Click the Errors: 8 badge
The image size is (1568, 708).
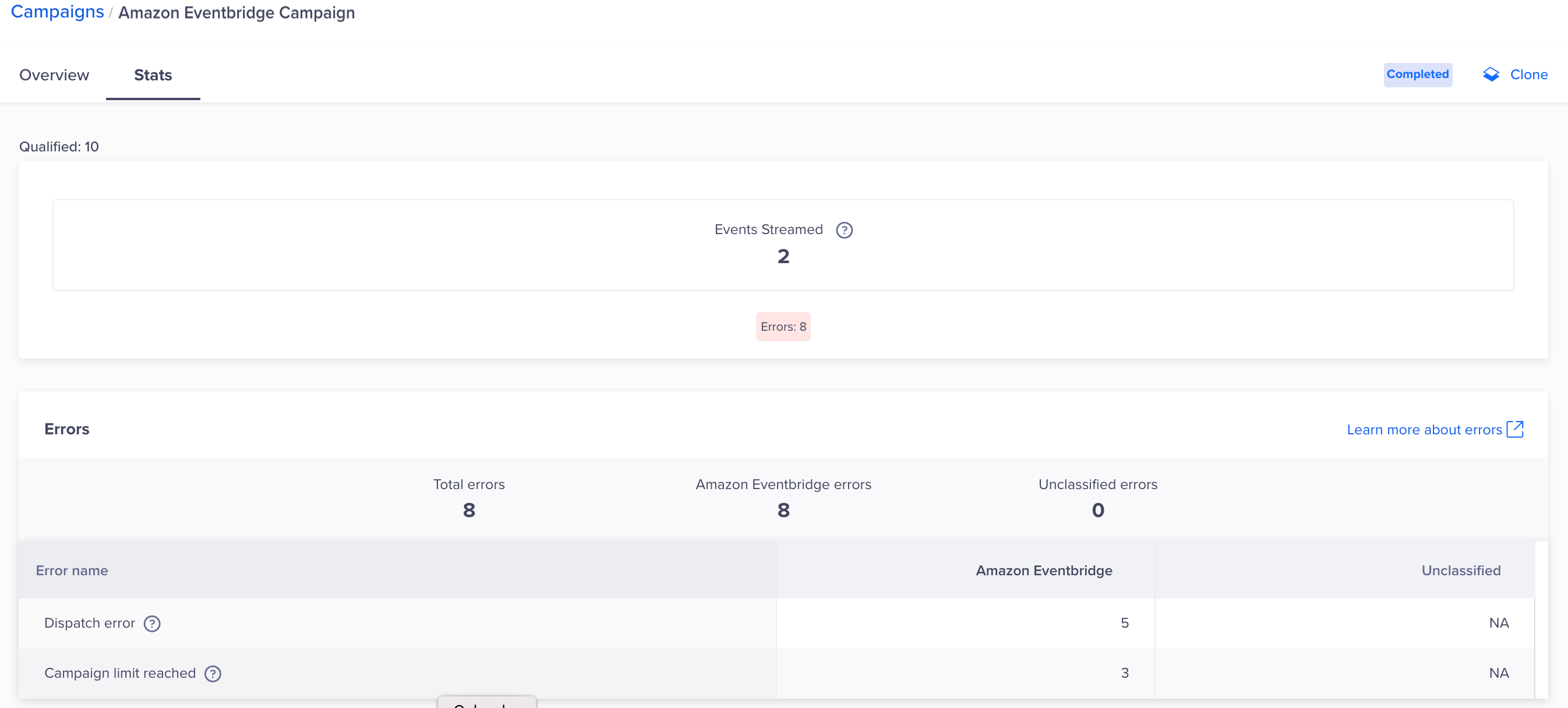(x=783, y=327)
